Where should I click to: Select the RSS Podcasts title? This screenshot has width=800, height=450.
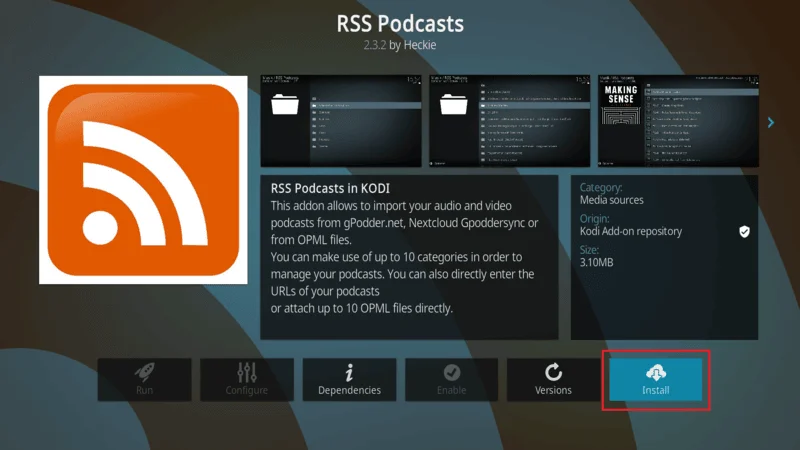click(400, 23)
